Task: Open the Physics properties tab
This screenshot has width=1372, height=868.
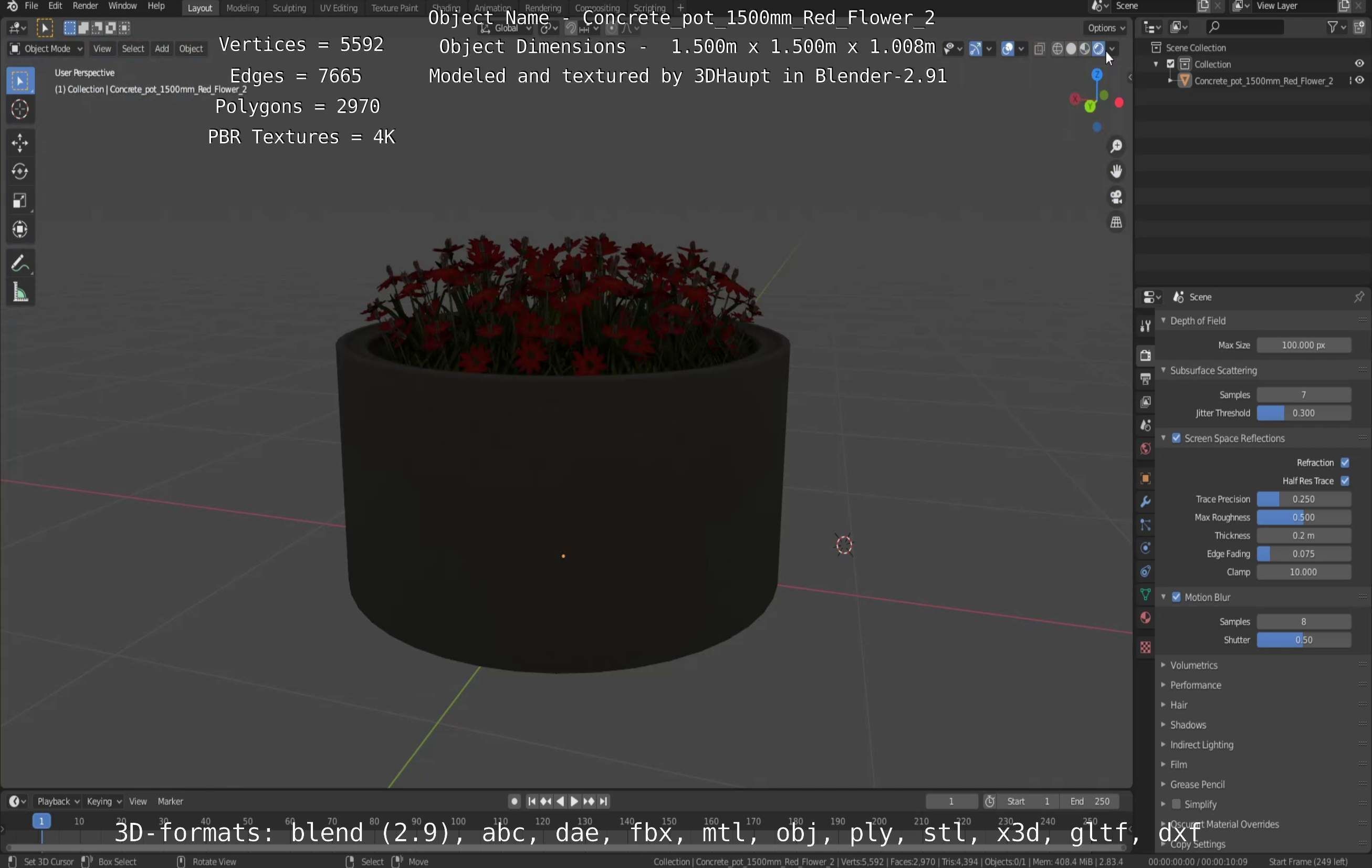Action: (x=1145, y=549)
